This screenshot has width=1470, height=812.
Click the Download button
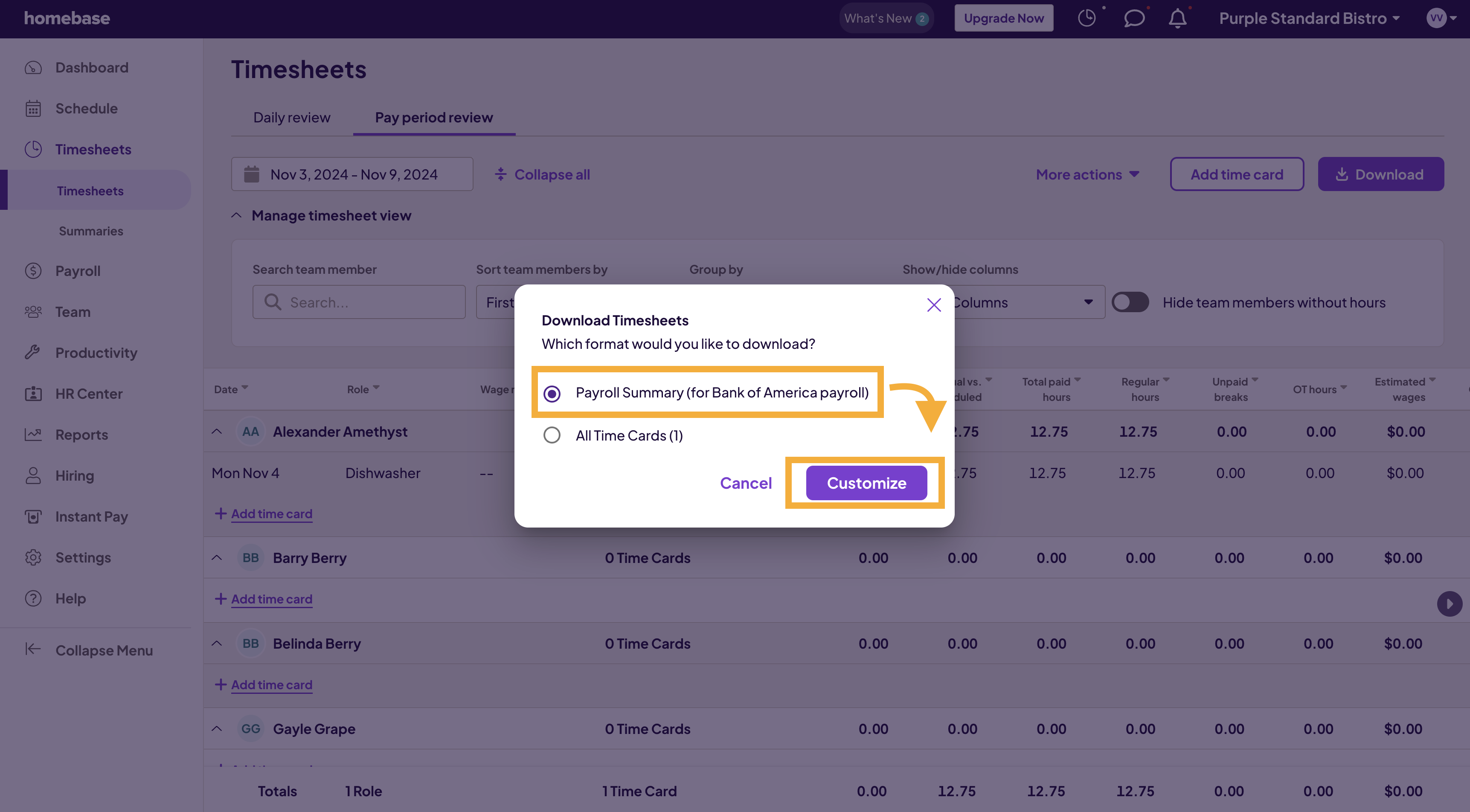pos(1380,174)
